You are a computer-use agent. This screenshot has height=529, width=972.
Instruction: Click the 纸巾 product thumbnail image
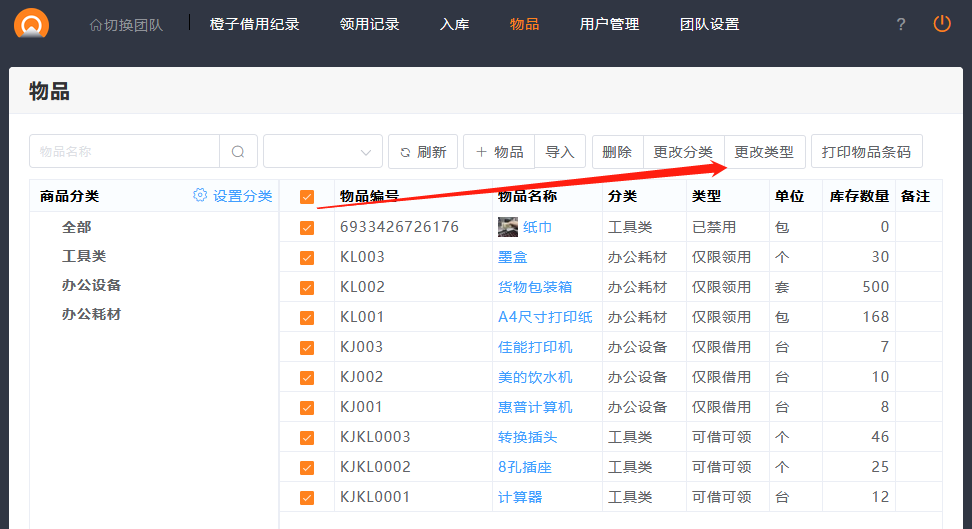click(x=508, y=227)
